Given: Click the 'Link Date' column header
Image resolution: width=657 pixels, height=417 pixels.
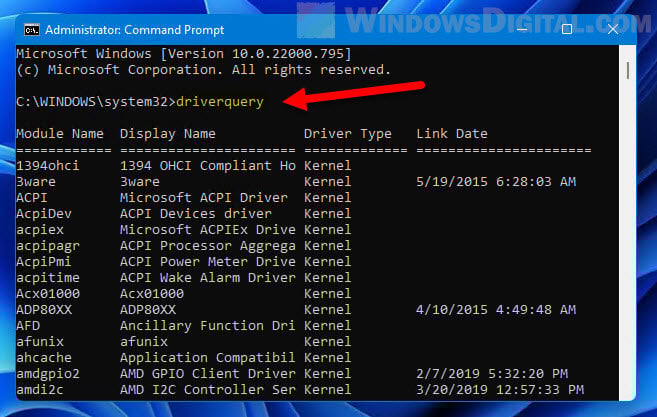Looking at the screenshot, I should point(452,134).
